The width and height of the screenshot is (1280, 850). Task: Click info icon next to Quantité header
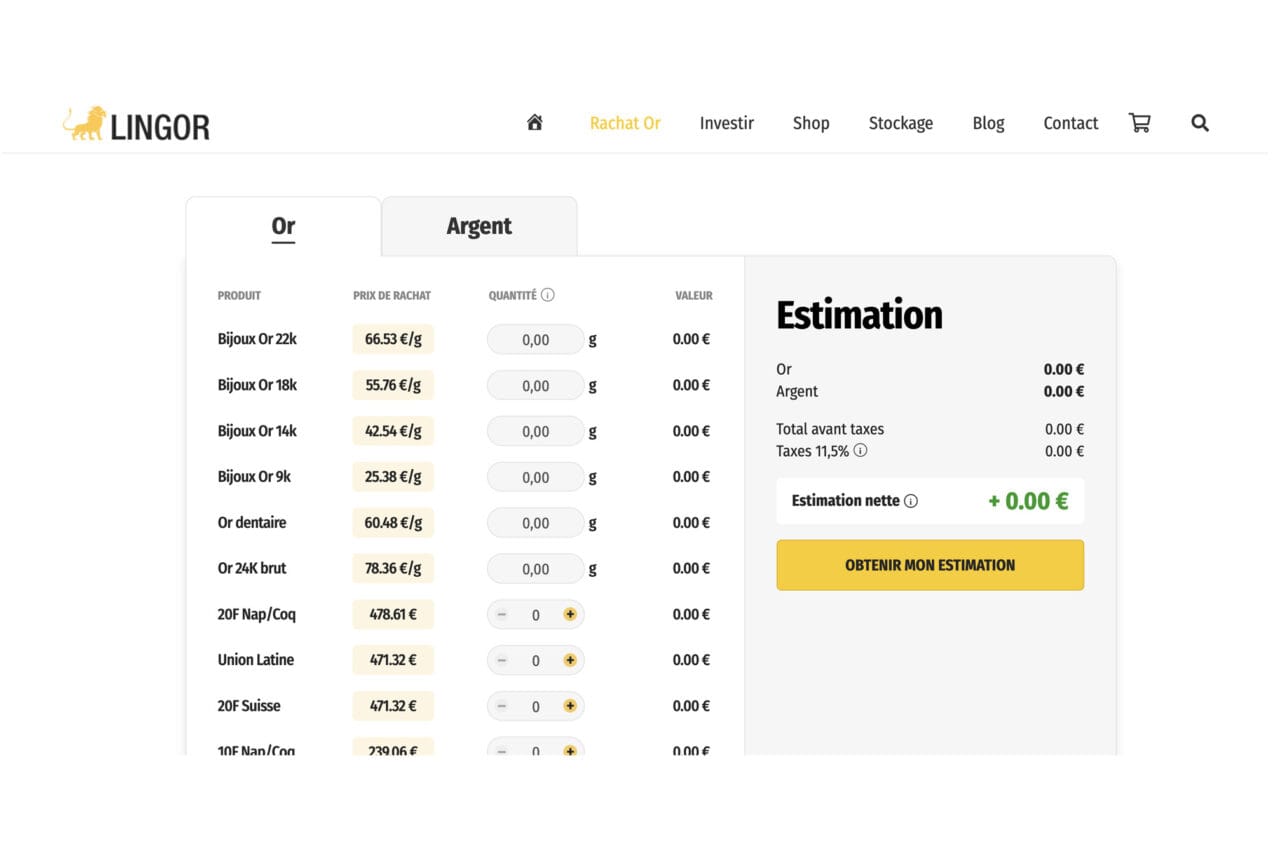pyautogui.click(x=547, y=295)
